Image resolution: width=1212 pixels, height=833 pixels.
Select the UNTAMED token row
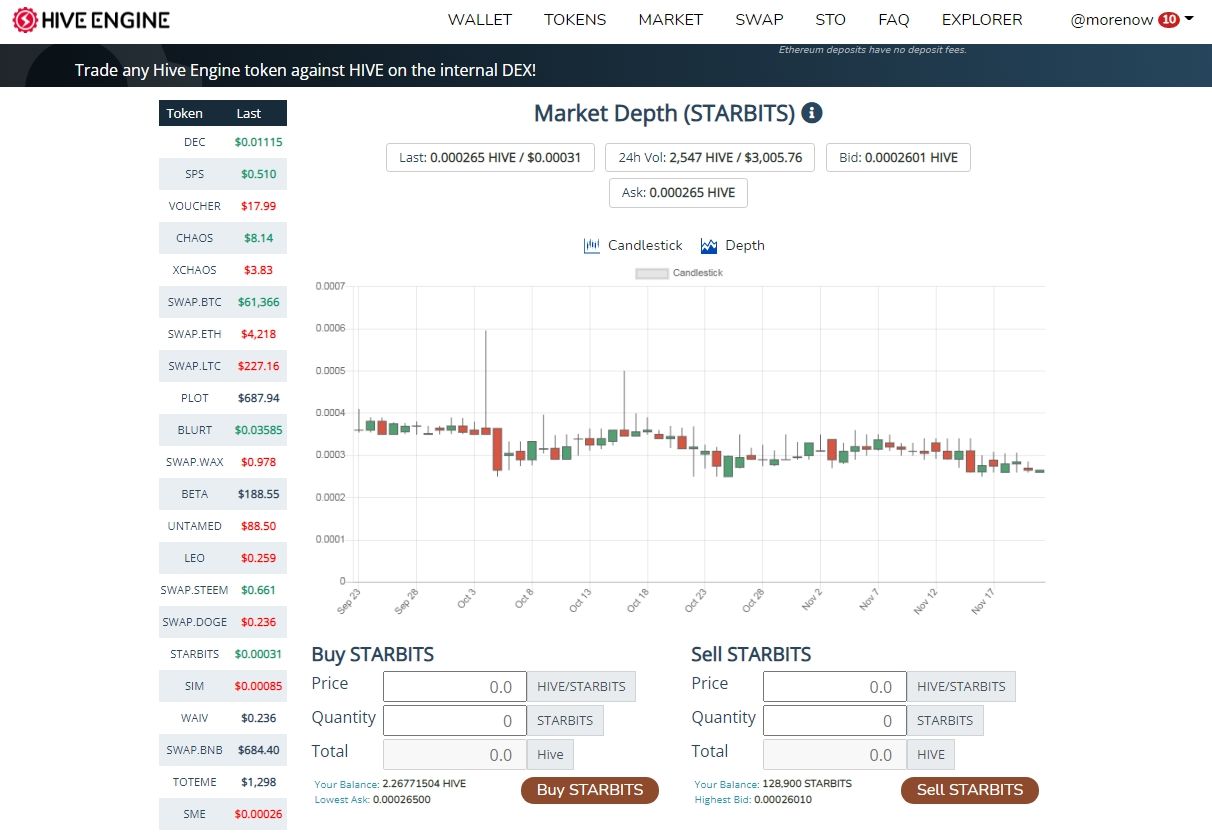(x=223, y=526)
